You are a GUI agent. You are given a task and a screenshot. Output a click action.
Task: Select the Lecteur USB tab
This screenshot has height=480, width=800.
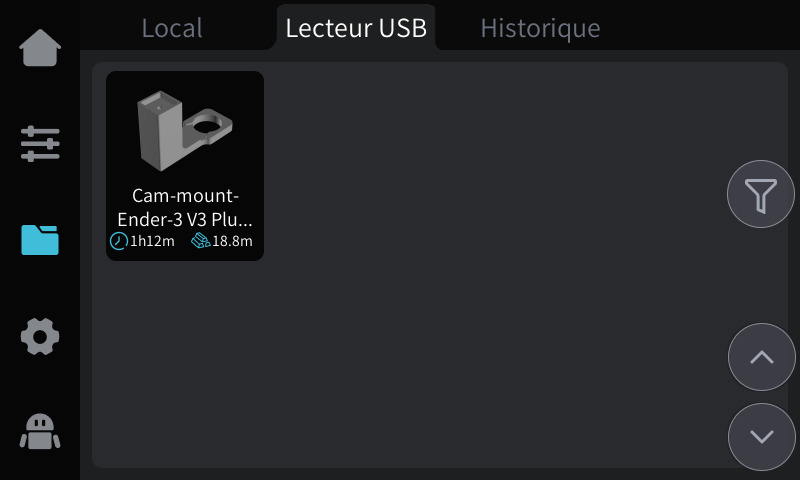tap(356, 28)
